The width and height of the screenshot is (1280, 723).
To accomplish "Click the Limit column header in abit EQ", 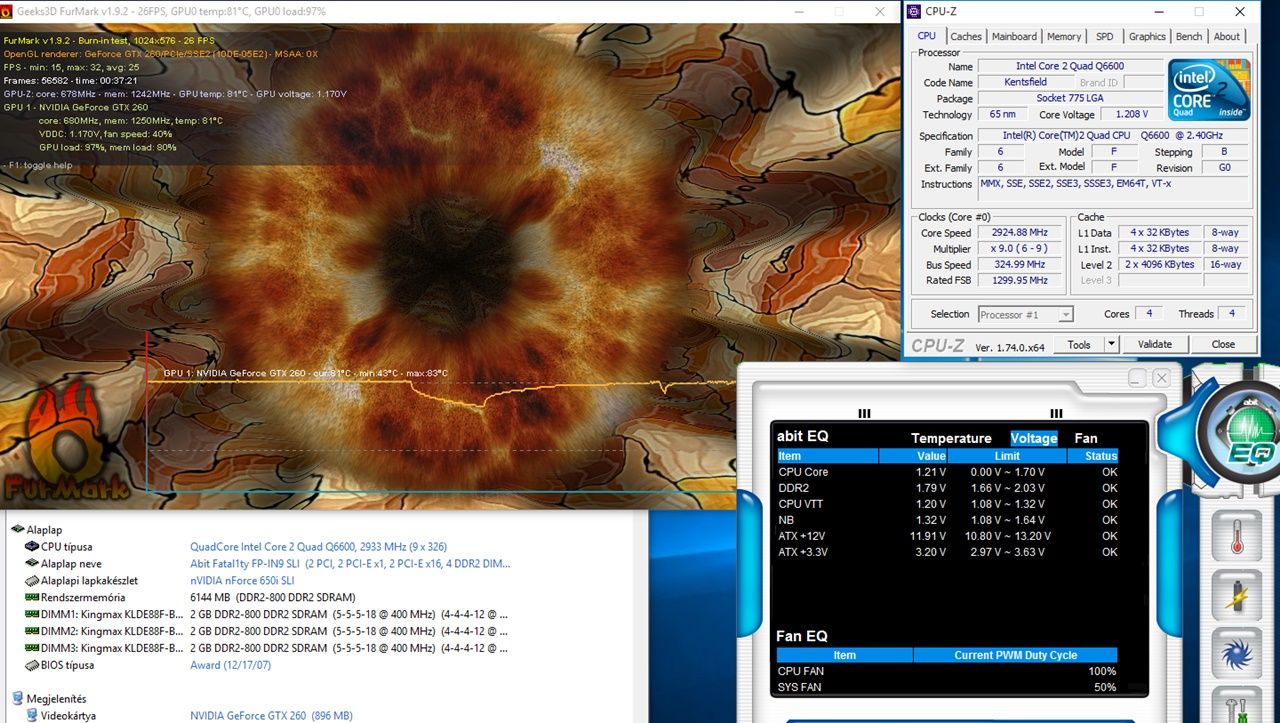I will point(1008,456).
